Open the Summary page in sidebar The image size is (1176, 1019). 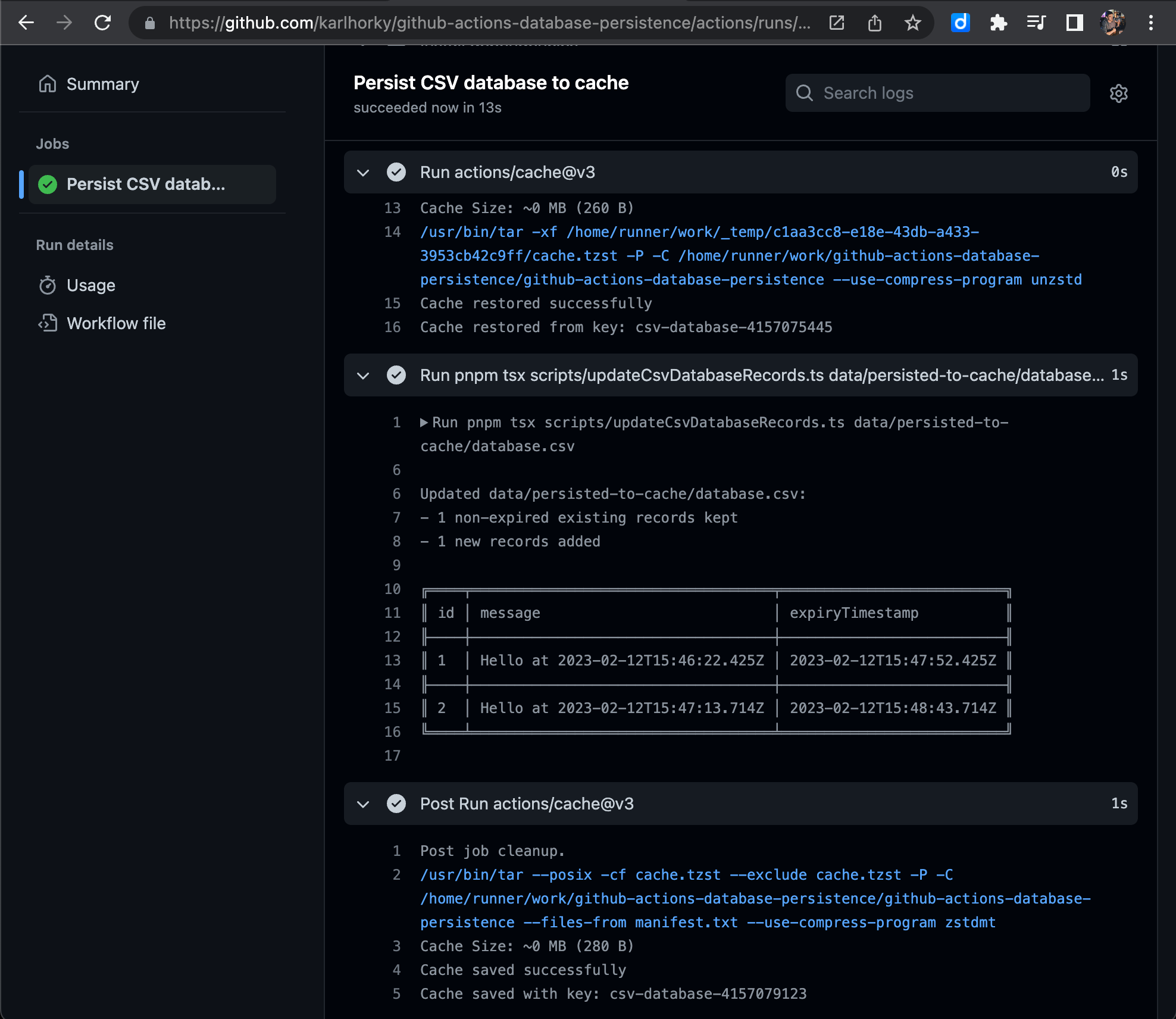click(x=102, y=84)
